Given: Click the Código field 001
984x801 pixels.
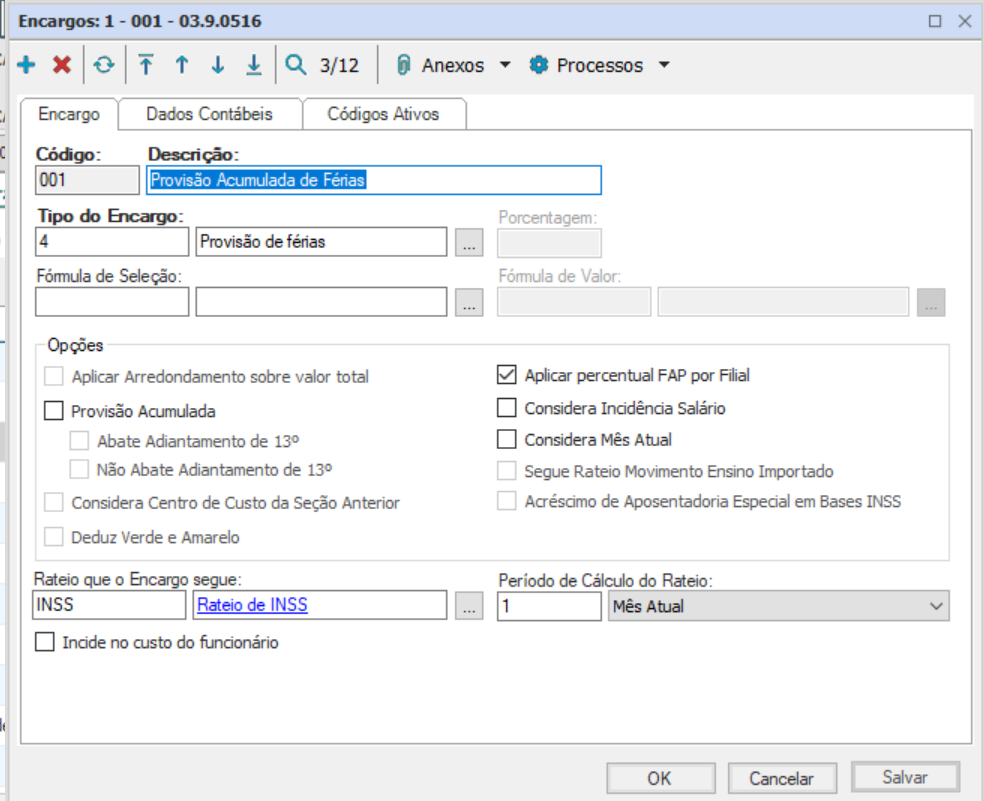Looking at the screenshot, I should (x=87, y=180).
